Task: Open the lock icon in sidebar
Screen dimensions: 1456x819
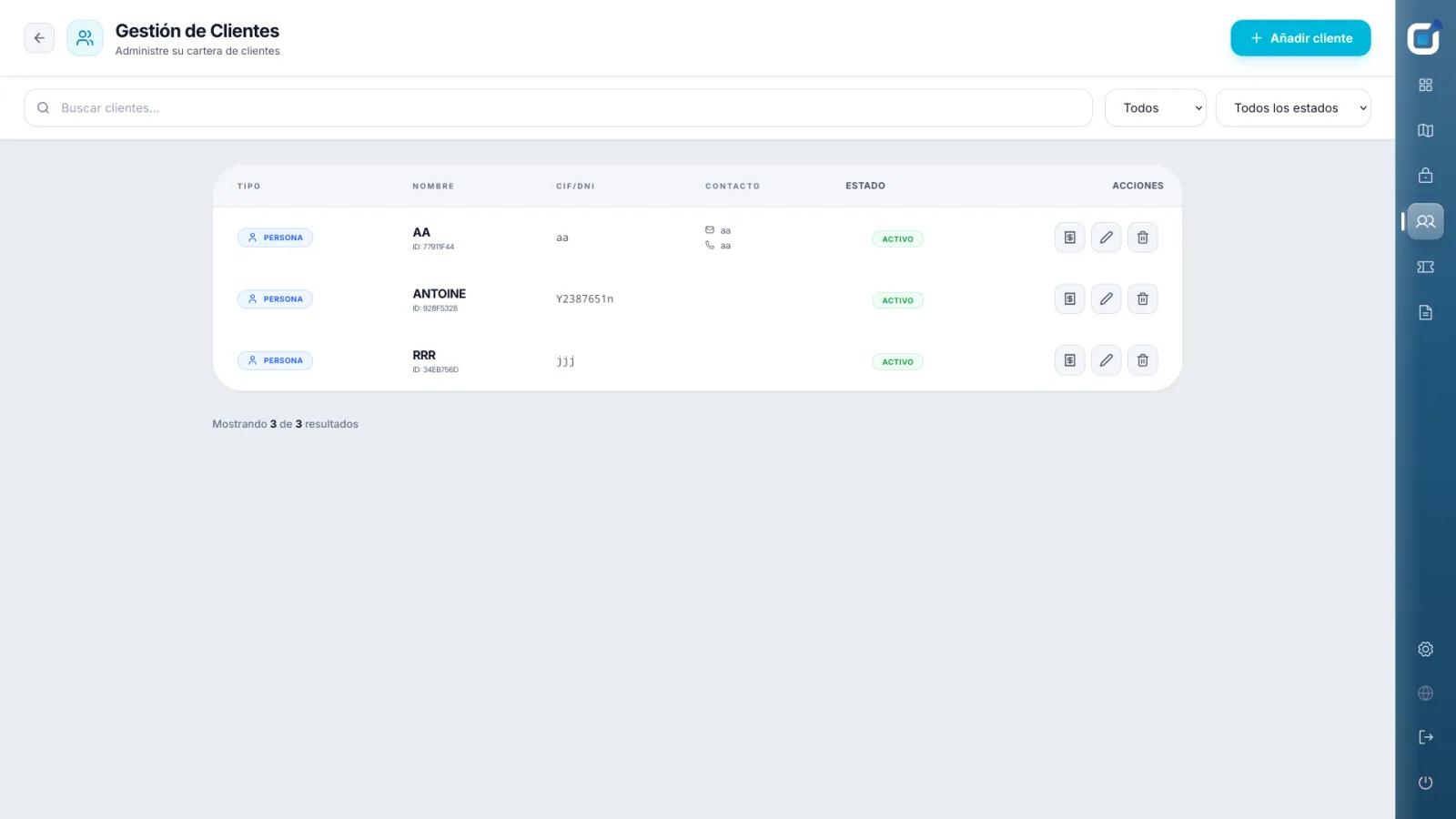Action: 1426,176
